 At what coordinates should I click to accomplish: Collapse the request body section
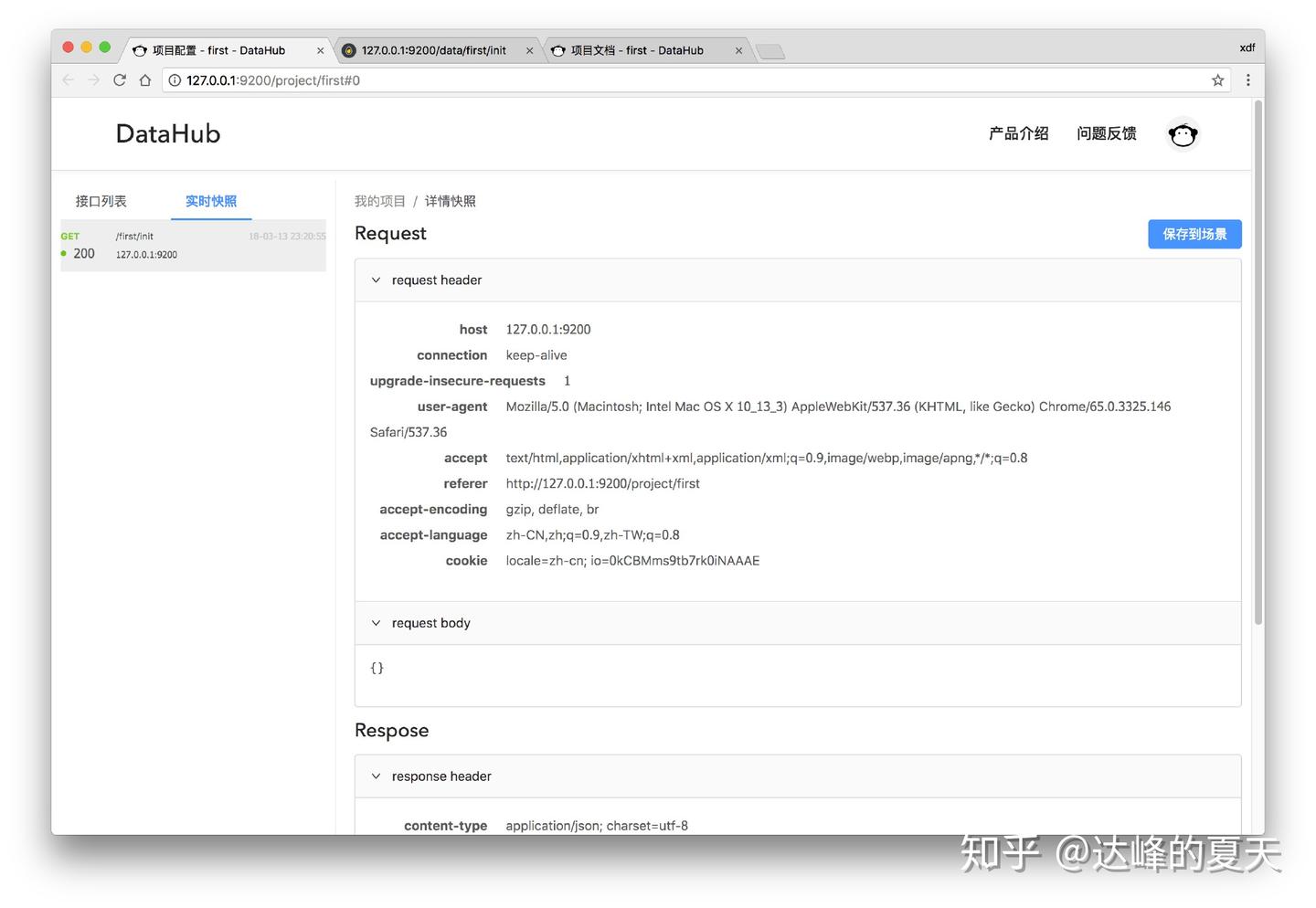coord(798,623)
